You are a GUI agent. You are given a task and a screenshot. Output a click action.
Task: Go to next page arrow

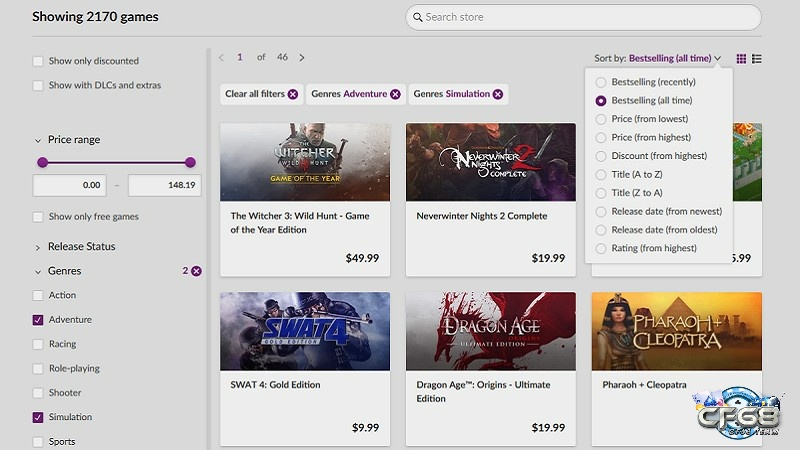pyautogui.click(x=302, y=58)
